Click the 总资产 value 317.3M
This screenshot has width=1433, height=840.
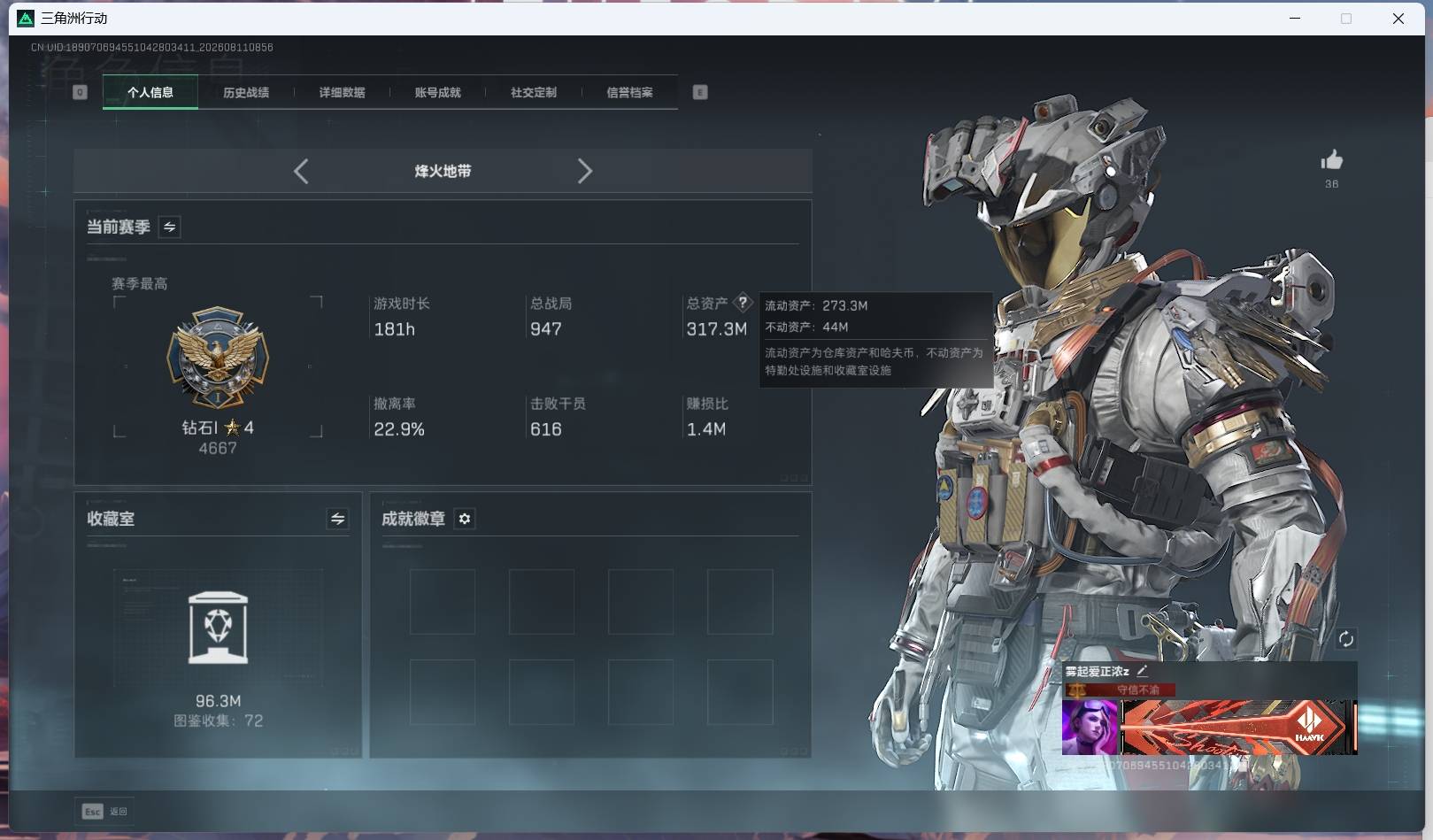tap(717, 329)
